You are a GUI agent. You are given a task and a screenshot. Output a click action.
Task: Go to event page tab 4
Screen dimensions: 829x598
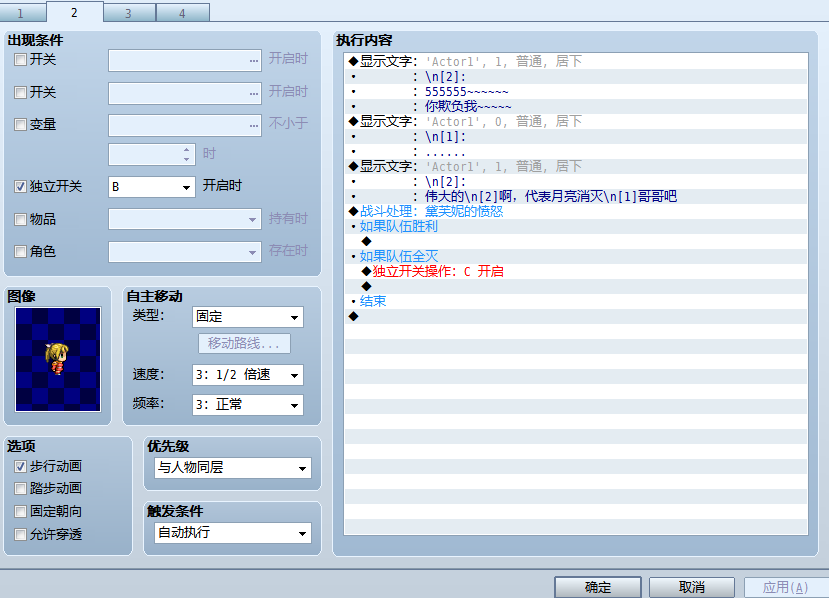click(x=183, y=13)
